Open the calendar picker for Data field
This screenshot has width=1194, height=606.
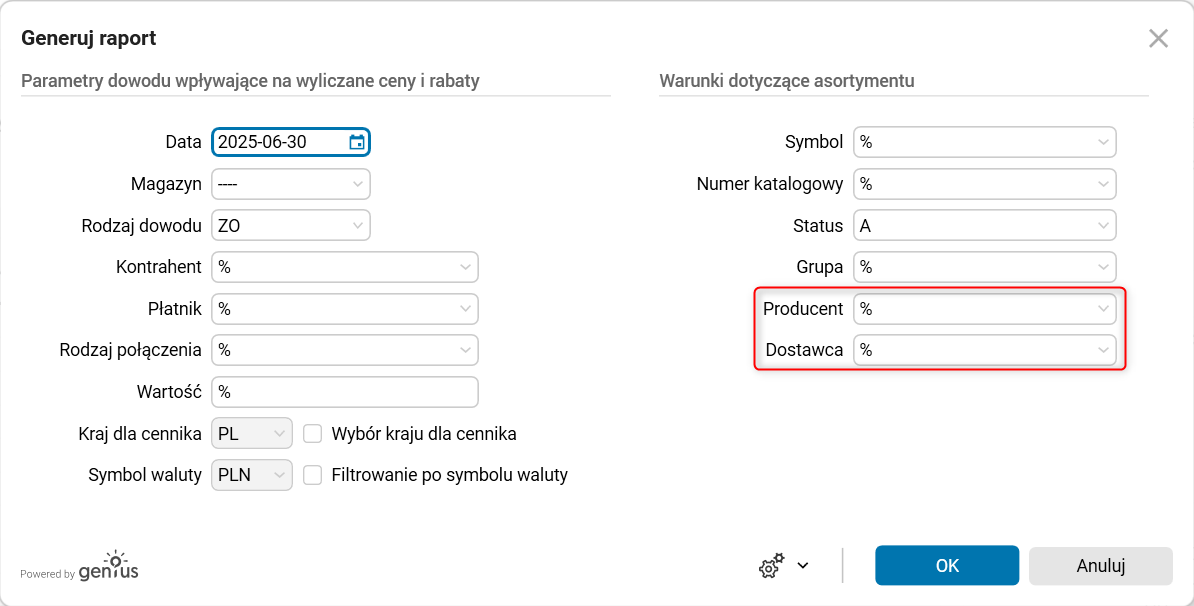357,142
